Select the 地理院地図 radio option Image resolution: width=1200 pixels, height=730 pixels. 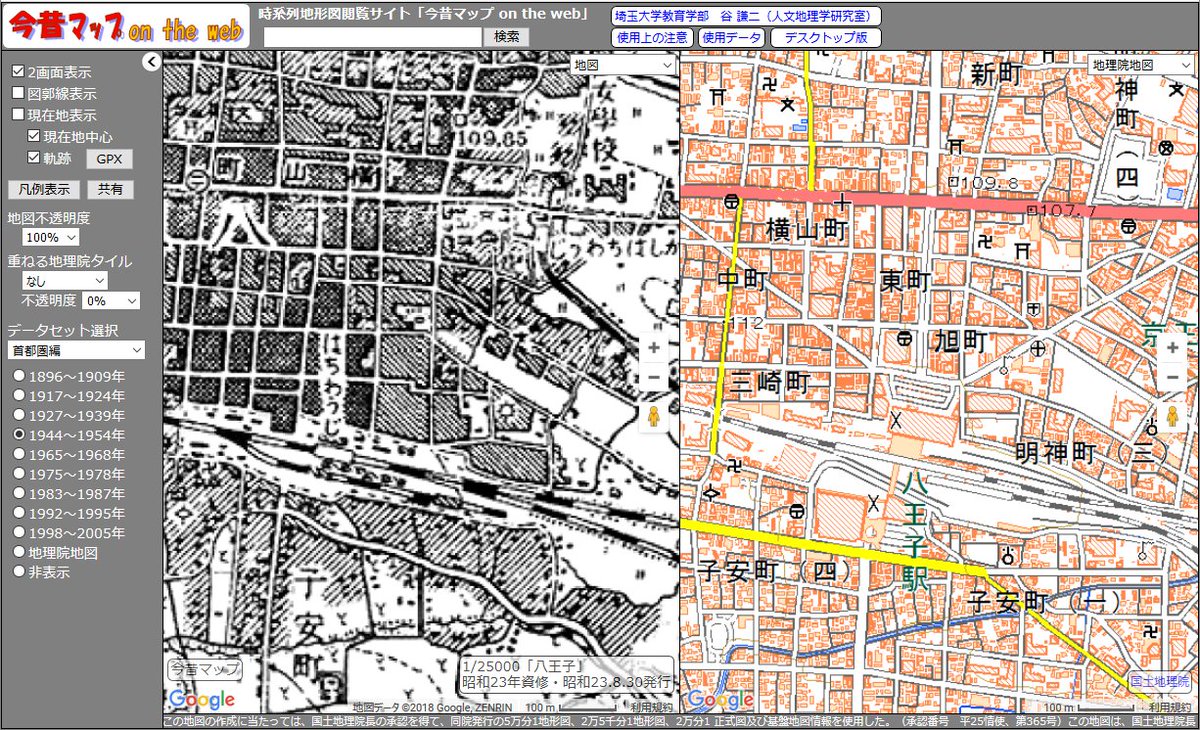click(18, 552)
